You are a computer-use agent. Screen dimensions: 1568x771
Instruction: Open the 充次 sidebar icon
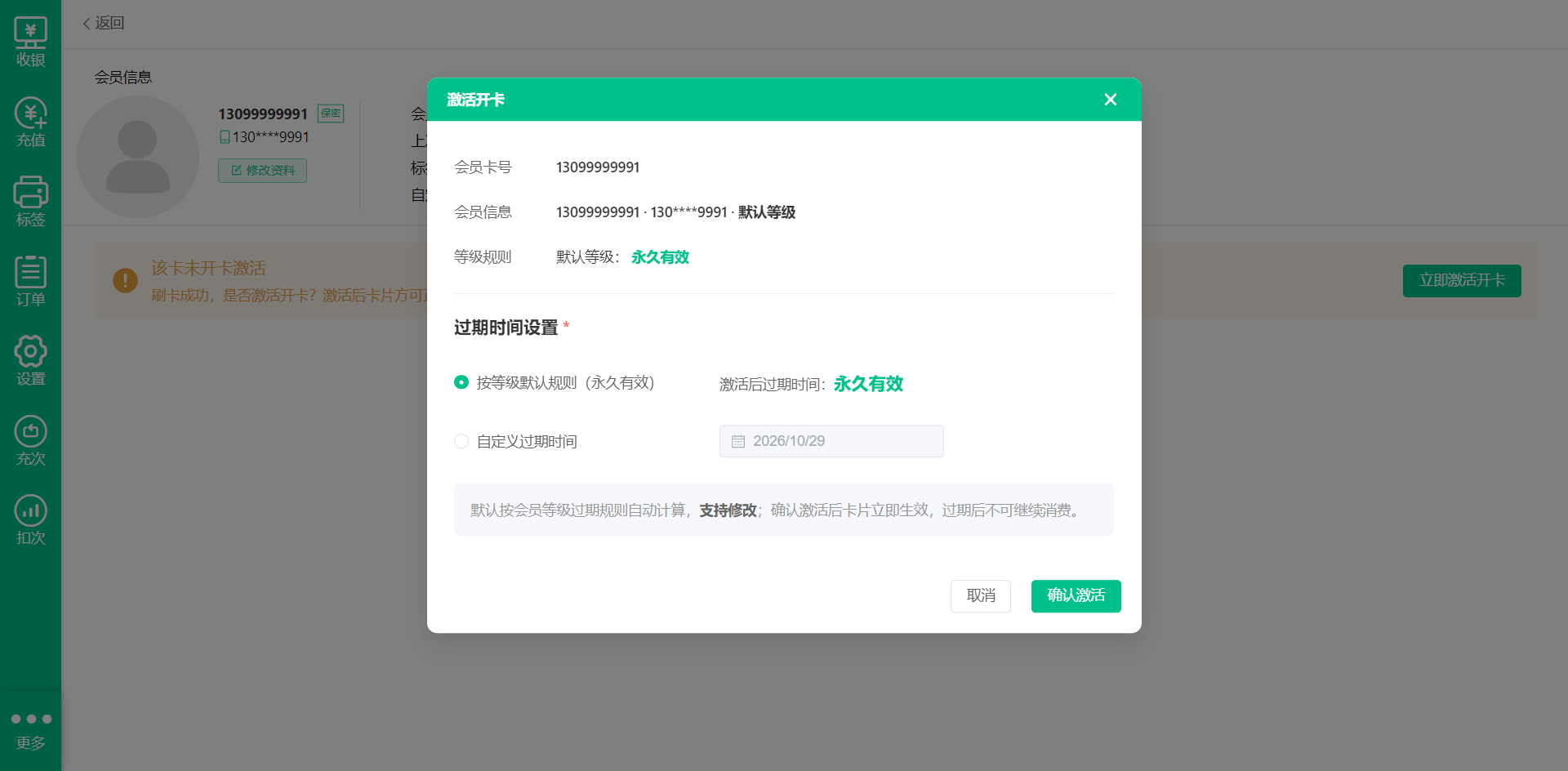coord(30,440)
